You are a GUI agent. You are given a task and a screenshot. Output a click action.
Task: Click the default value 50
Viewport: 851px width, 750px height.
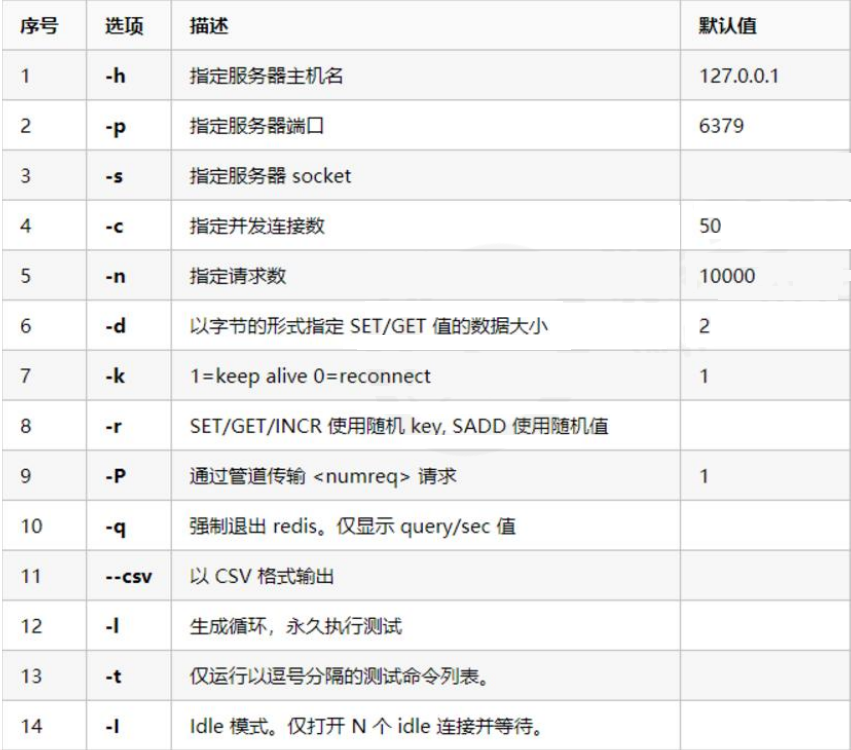point(710,226)
